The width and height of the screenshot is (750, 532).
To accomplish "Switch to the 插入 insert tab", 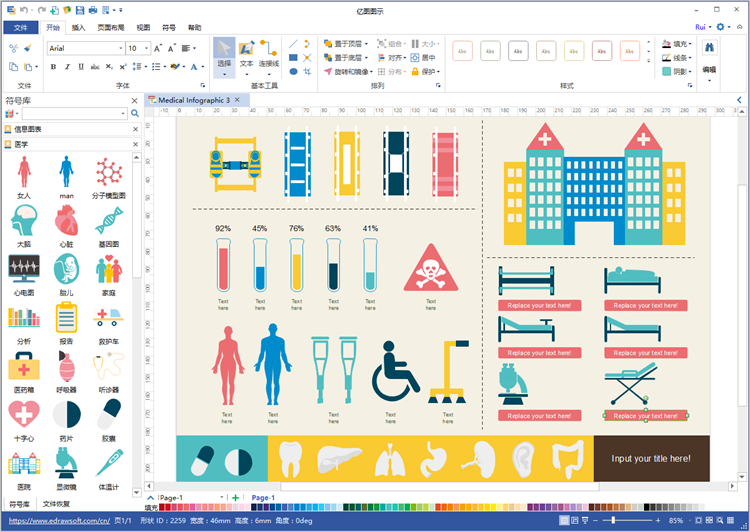I will [x=78, y=27].
